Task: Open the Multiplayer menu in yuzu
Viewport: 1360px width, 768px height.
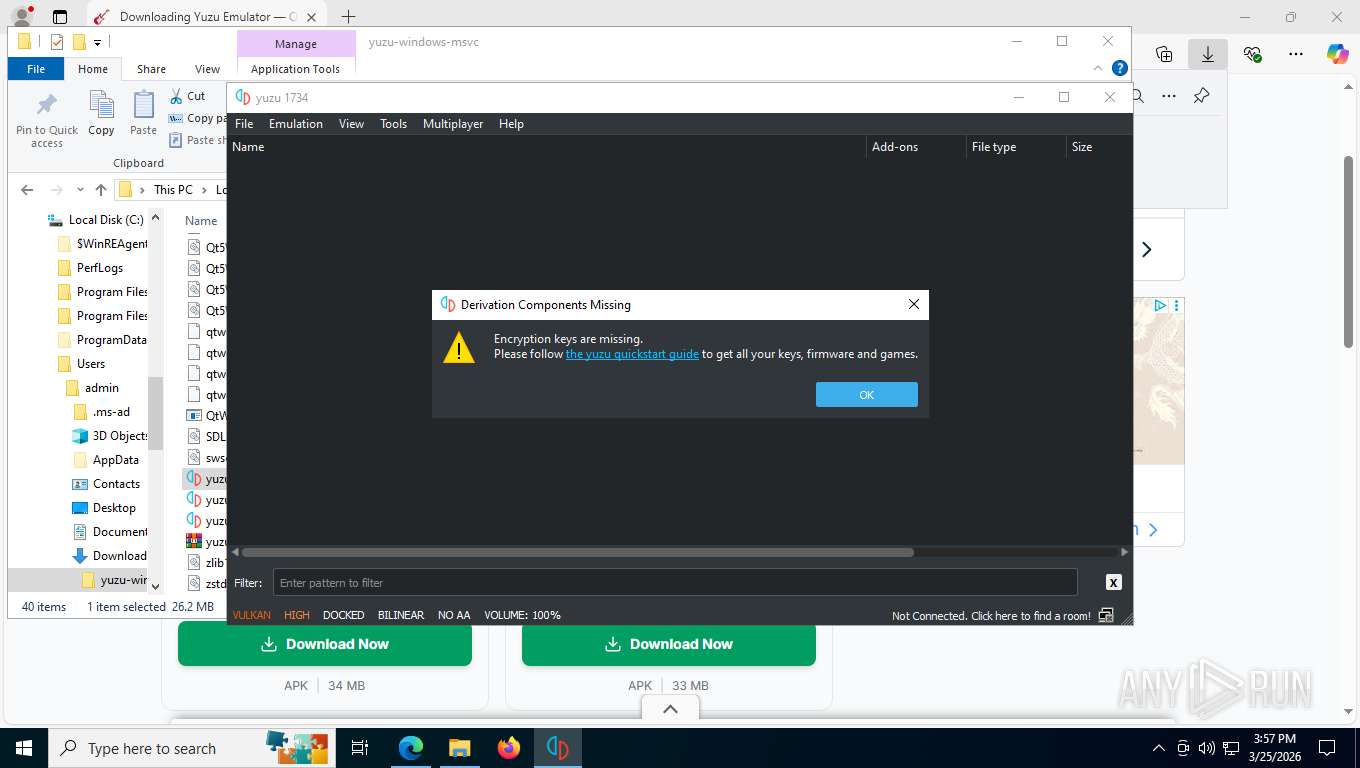Action: [x=453, y=124]
